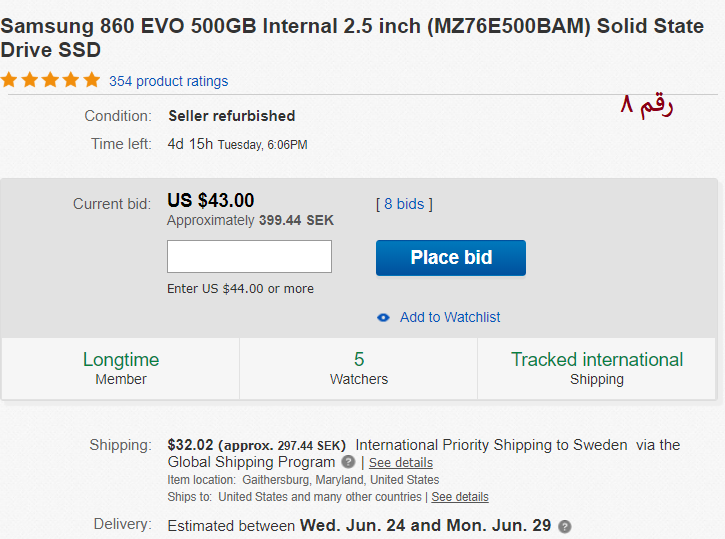Open See details link for shipping program
Viewport: 725px width, 539px height.
401,463
